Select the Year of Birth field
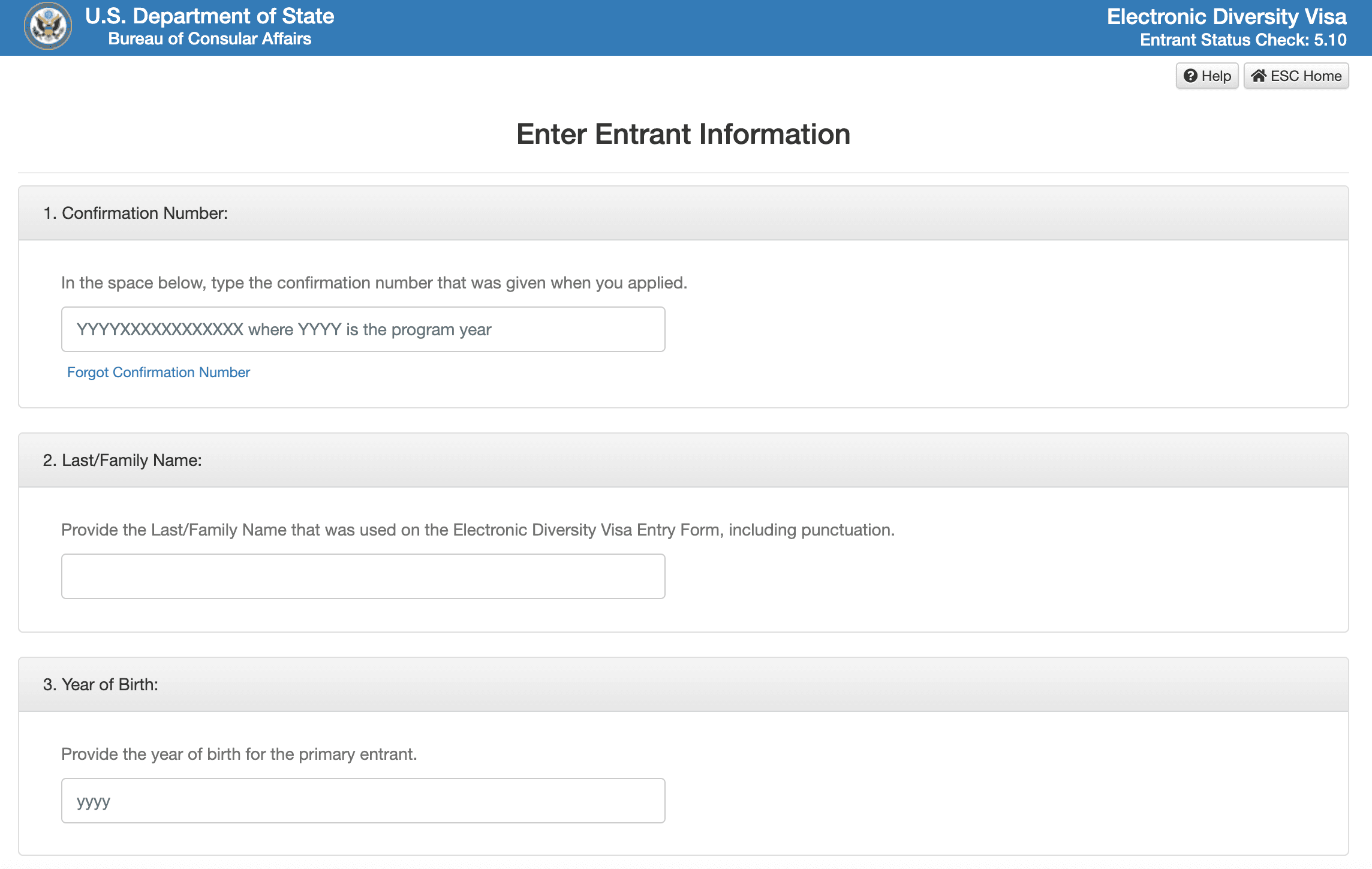Viewport: 1372px width, 869px height. (x=363, y=801)
